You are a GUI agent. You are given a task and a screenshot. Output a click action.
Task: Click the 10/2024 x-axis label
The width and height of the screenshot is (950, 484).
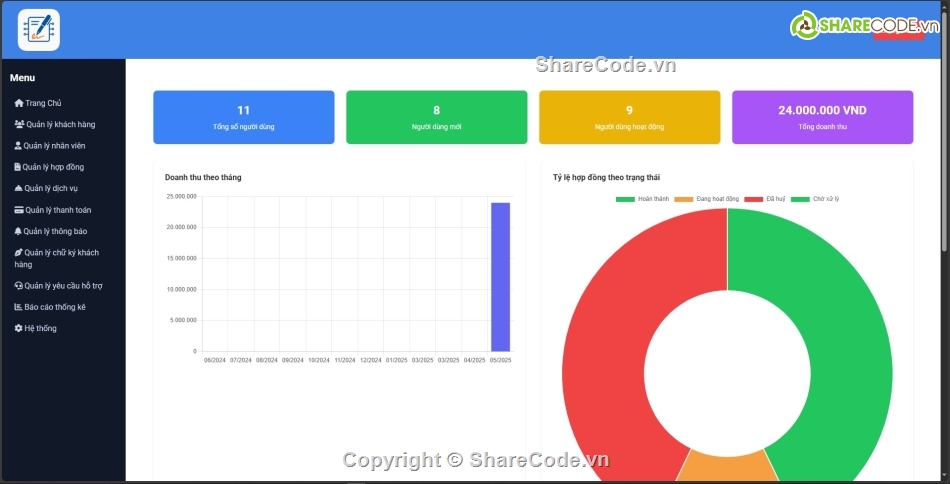319,360
